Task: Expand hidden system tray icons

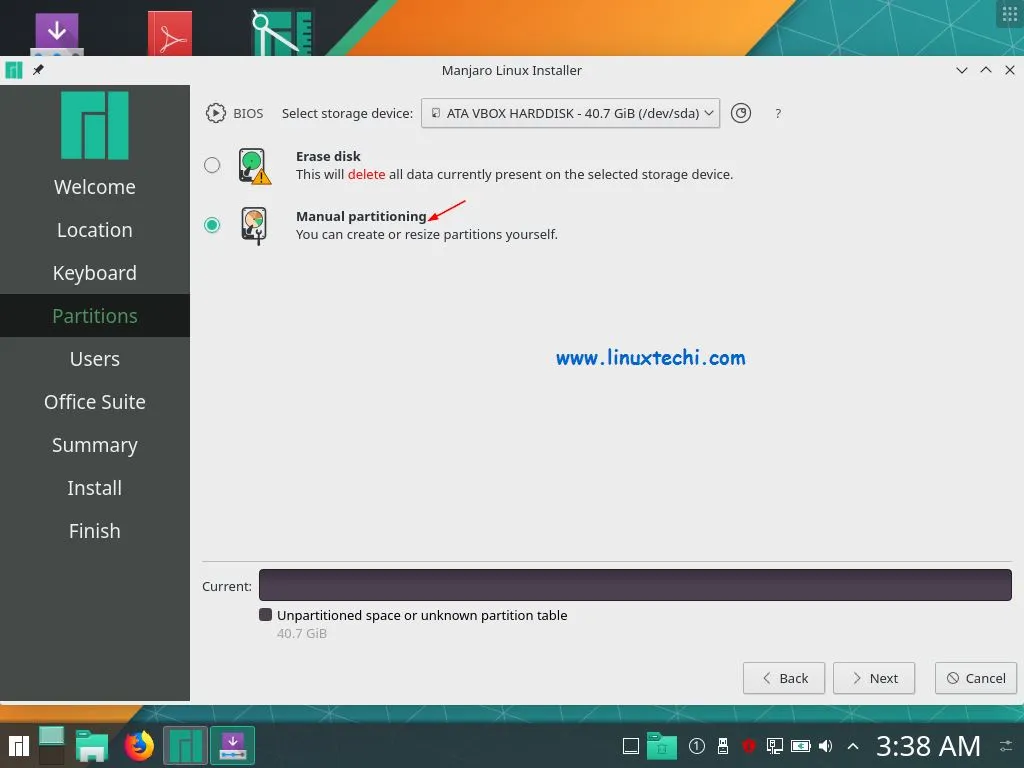Action: coord(853,745)
